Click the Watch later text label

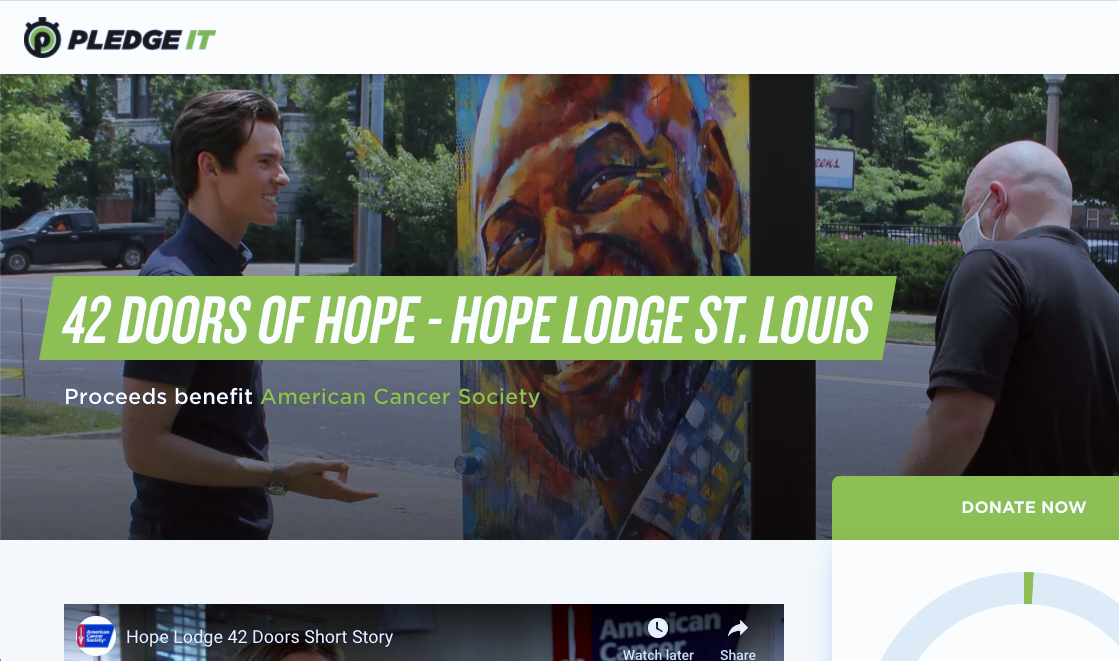[658, 654]
